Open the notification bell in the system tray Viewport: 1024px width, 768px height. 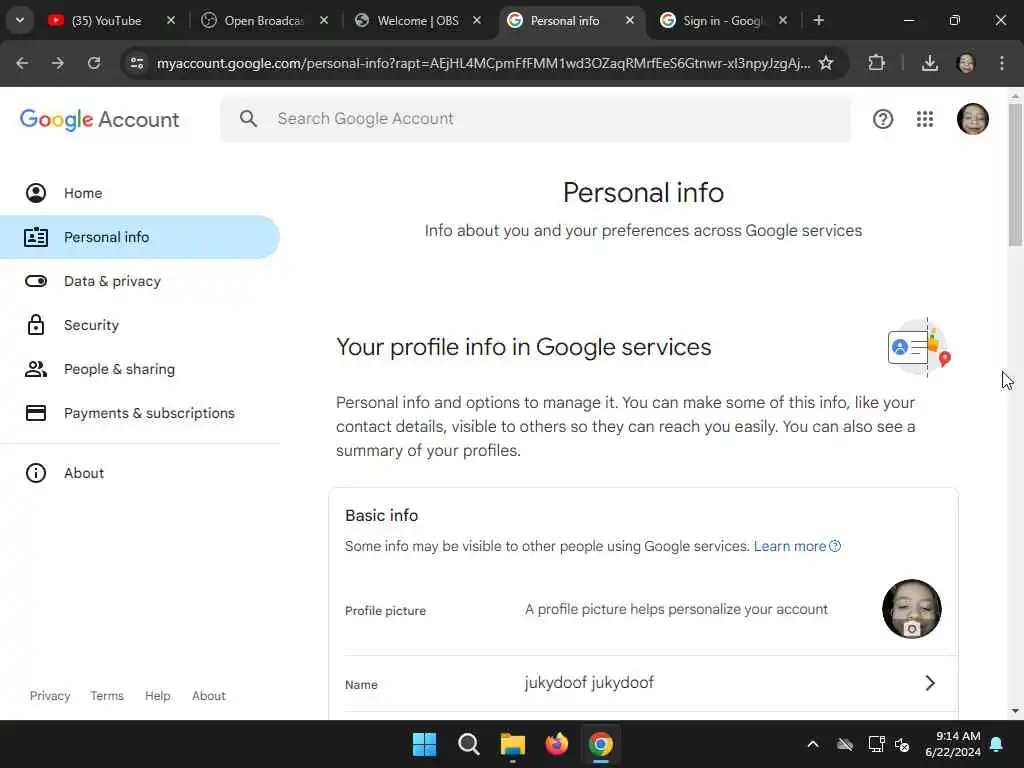point(997,744)
